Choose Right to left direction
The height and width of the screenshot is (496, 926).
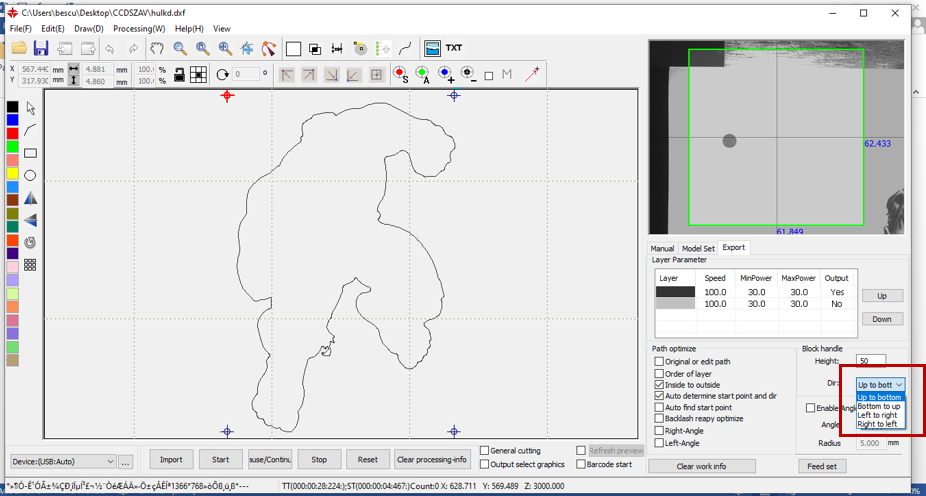(879, 424)
